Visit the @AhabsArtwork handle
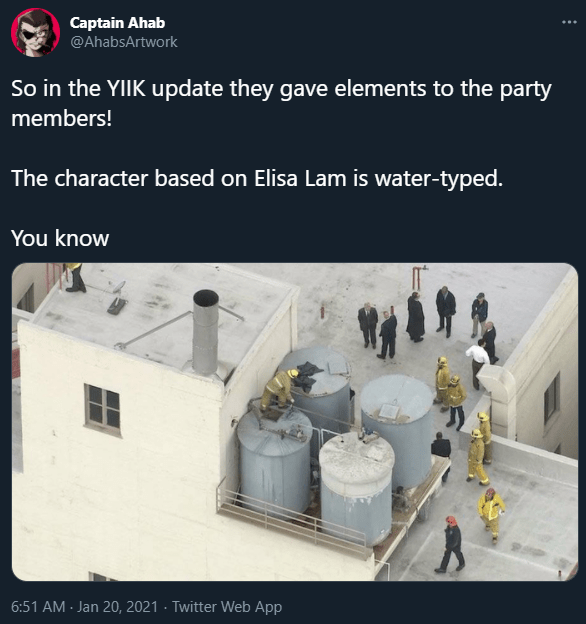The height and width of the screenshot is (624, 586). point(124,42)
